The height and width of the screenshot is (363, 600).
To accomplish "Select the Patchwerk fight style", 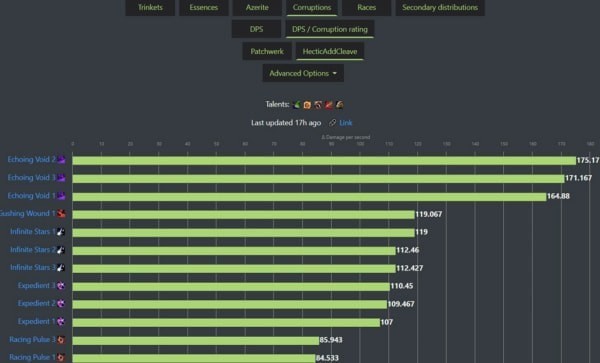I will pyautogui.click(x=267, y=51).
